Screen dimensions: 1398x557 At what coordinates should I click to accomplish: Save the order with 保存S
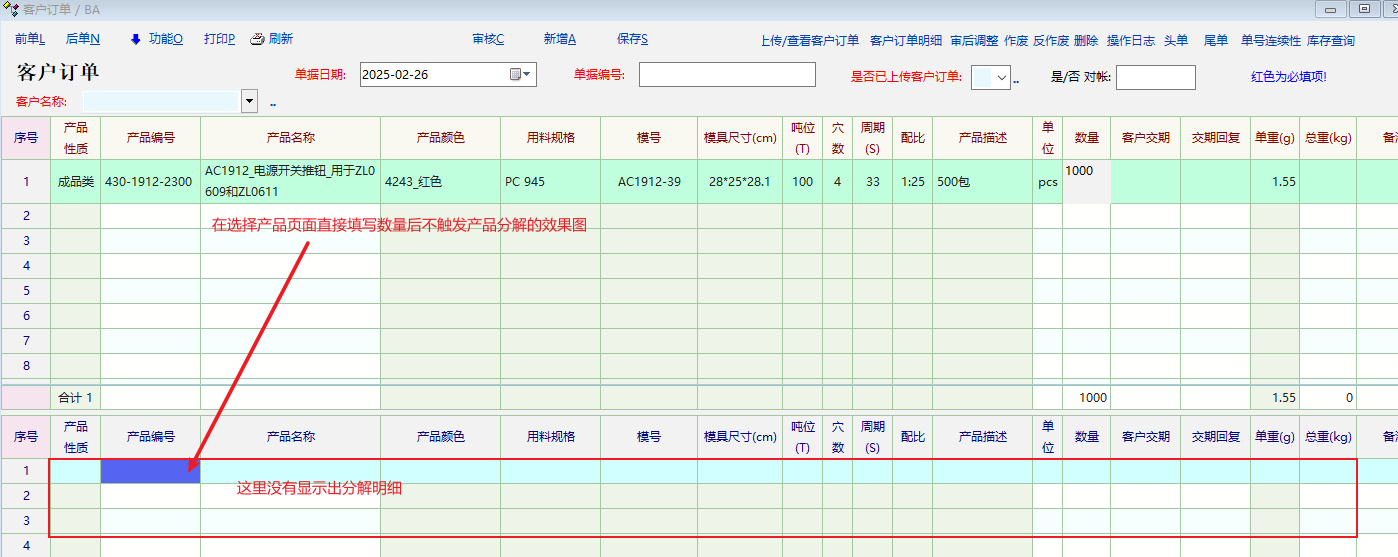pyautogui.click(x=632, y=39)
